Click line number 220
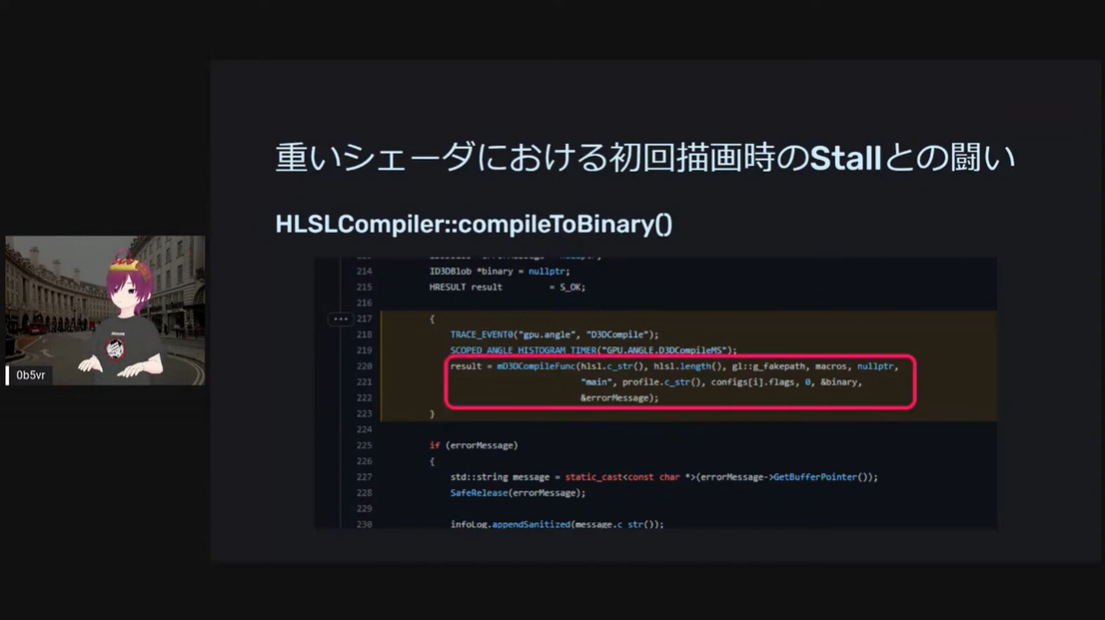 click(x=364, y=366)
